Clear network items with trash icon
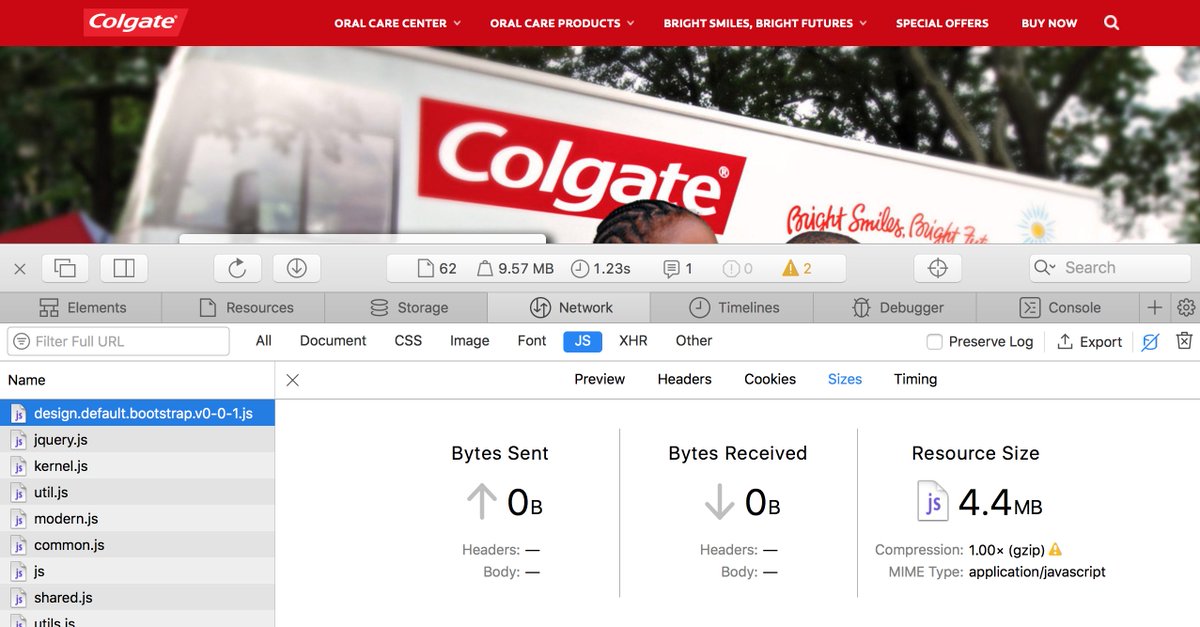The width and height of the screenshot is (1200, 627). tap(1184, 341)
